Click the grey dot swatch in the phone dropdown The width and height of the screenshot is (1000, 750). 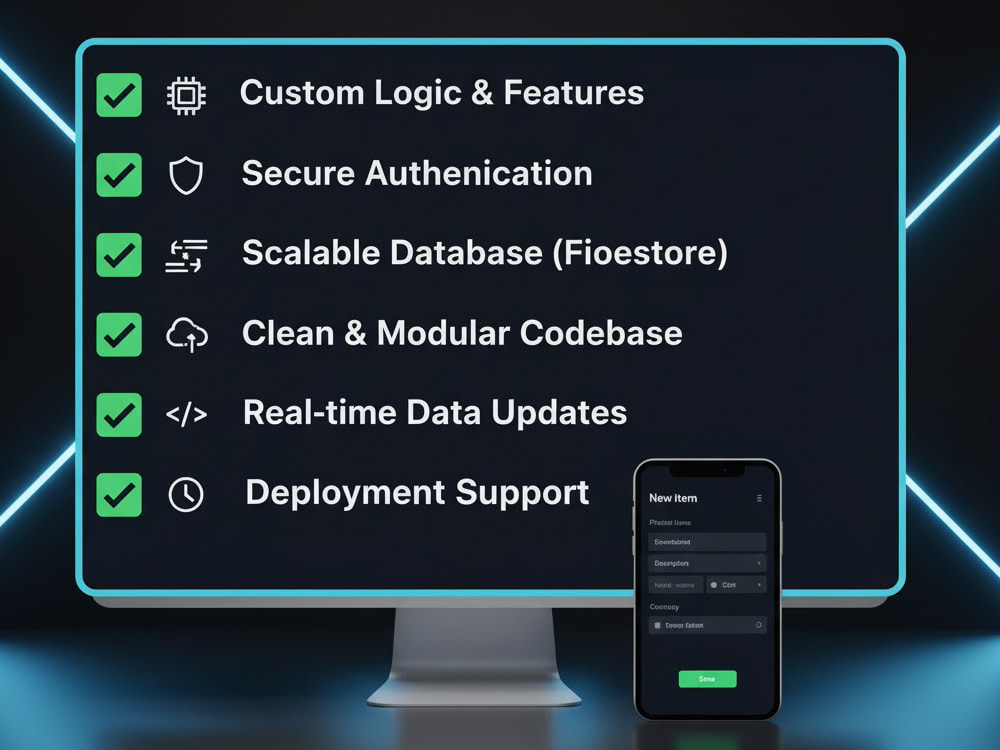pos(714,585)
